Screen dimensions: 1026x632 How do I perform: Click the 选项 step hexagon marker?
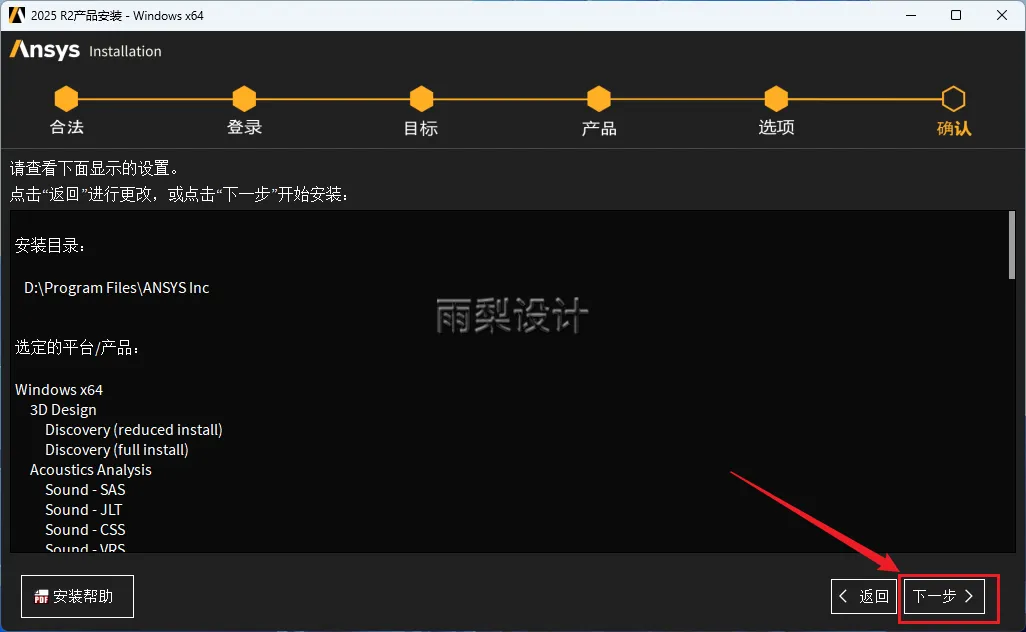tap(776, 99)
